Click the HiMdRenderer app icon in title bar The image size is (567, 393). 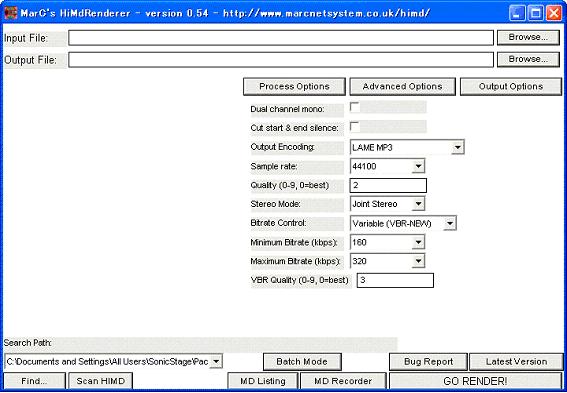click(10, 13)
